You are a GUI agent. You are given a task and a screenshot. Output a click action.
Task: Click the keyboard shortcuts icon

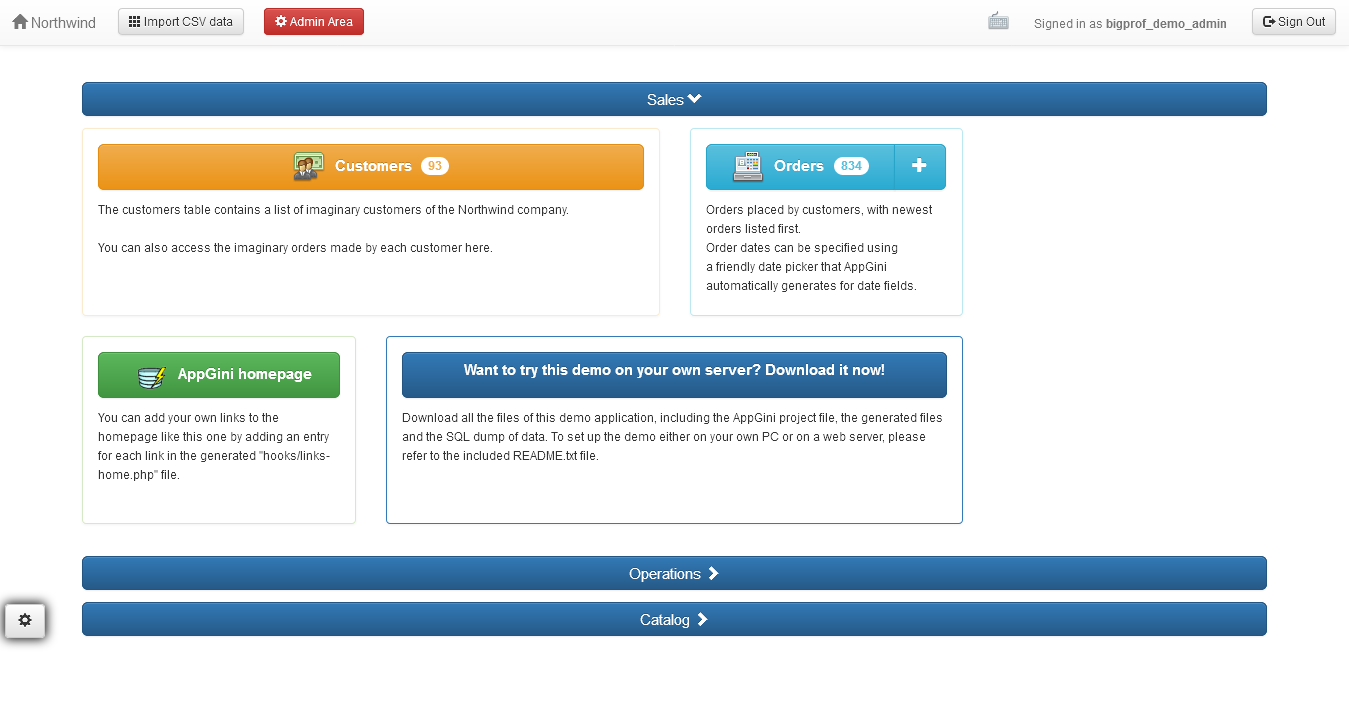998,21
